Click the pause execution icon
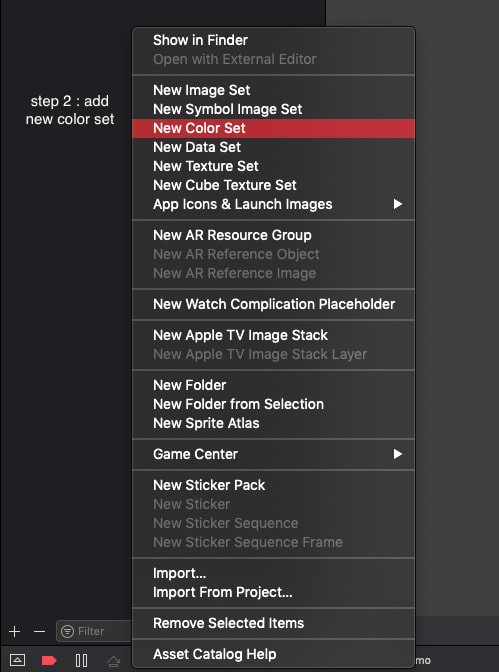The image size is (499, 672). point(81,660)
